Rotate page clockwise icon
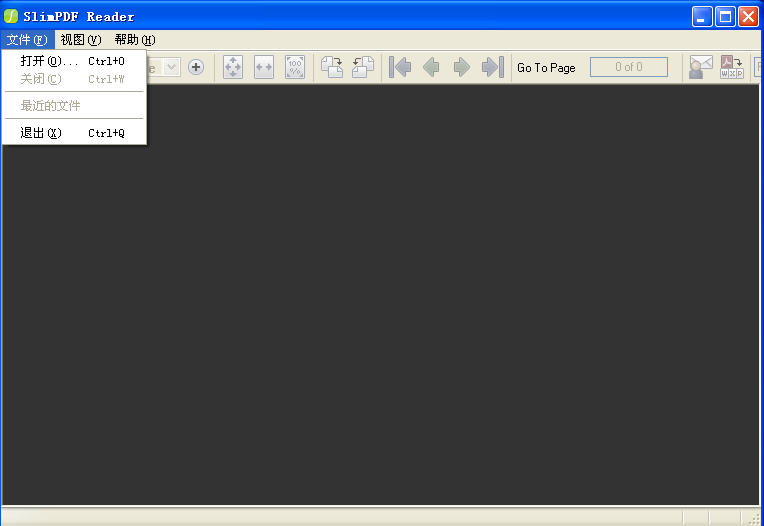The width and height of the screenshot is (764, 526). (332, 67)
